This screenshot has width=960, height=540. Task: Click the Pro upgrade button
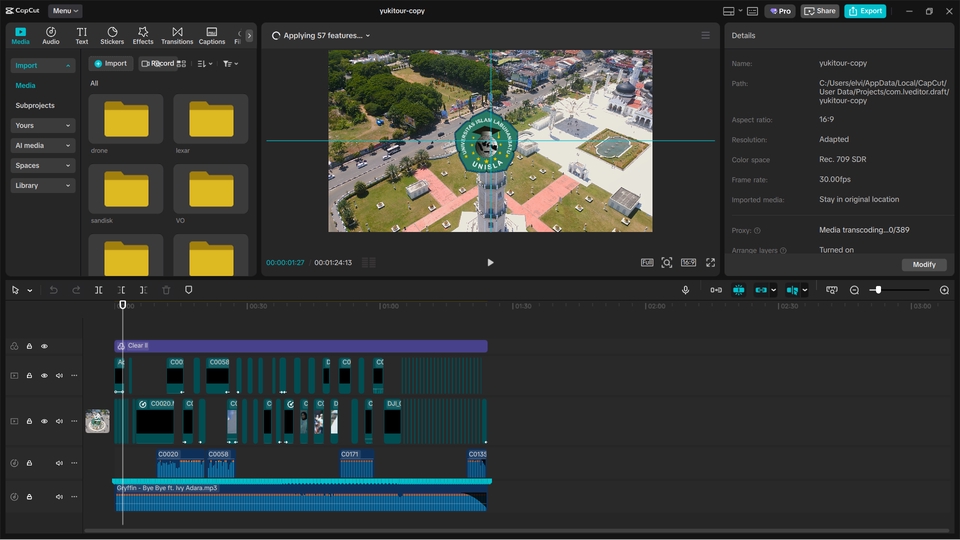[x=780, y=11]
